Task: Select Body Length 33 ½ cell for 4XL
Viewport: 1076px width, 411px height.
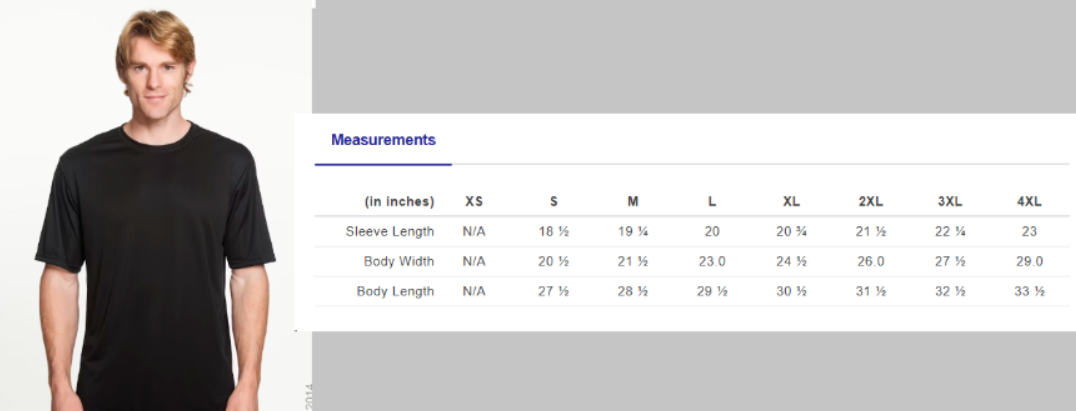Action: (1029, 291)
